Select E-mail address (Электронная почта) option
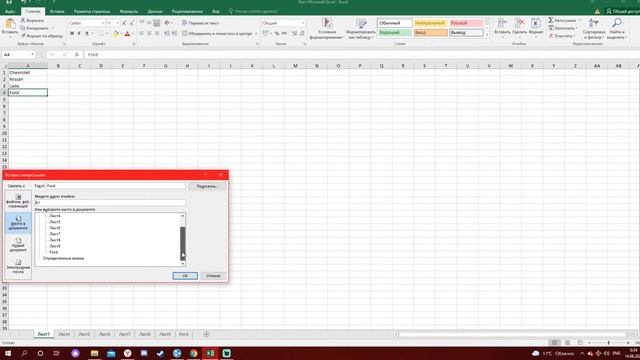Screen dimensions: 640x360 coord(18,267)
